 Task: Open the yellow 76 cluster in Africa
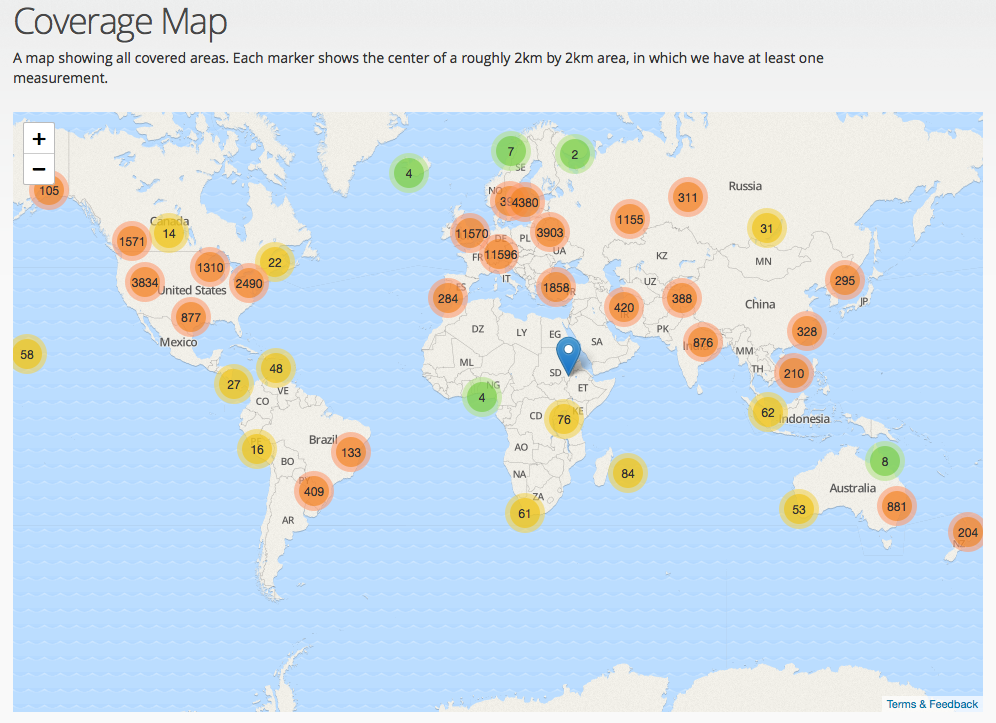564,420
